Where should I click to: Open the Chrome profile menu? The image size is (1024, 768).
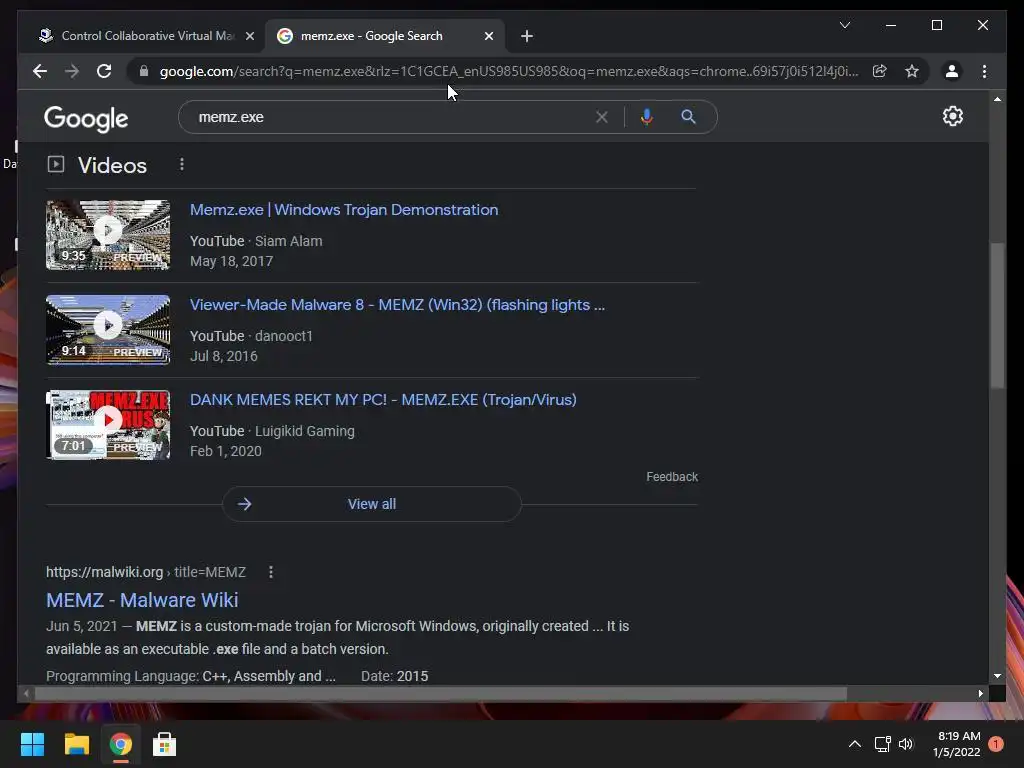952,71
